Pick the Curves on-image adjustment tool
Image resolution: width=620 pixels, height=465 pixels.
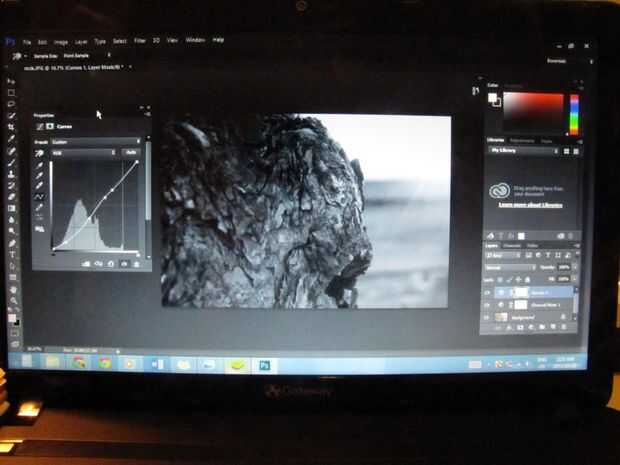(x=39, y=153)
